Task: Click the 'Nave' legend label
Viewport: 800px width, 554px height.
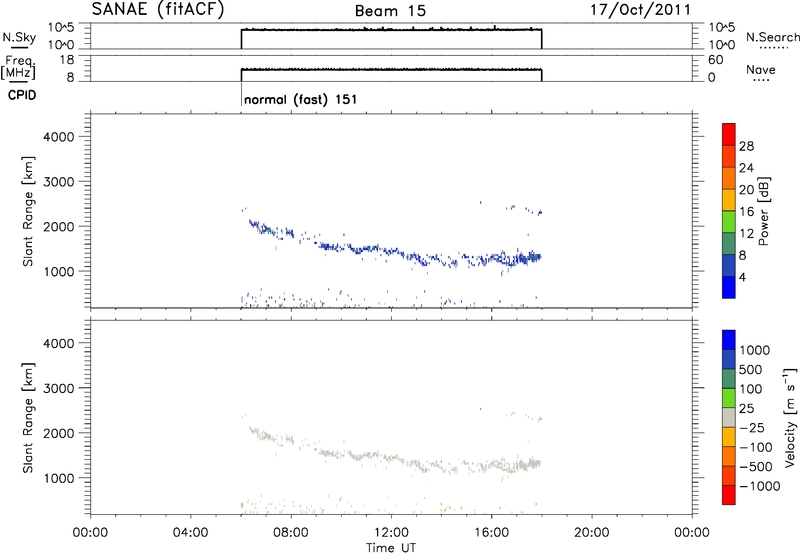Action: pos(761,69)
